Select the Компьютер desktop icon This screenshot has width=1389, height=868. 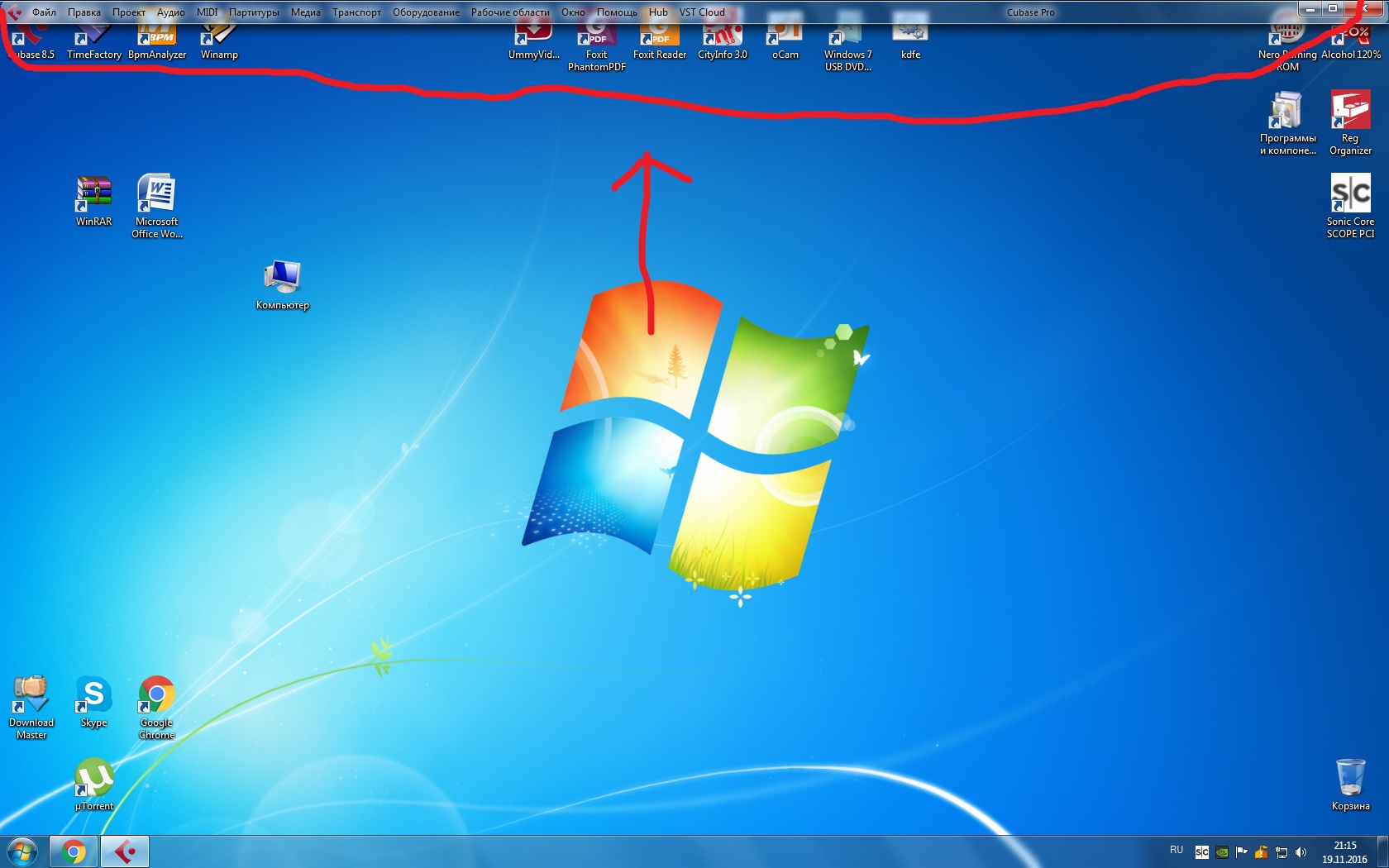point(282,285)
